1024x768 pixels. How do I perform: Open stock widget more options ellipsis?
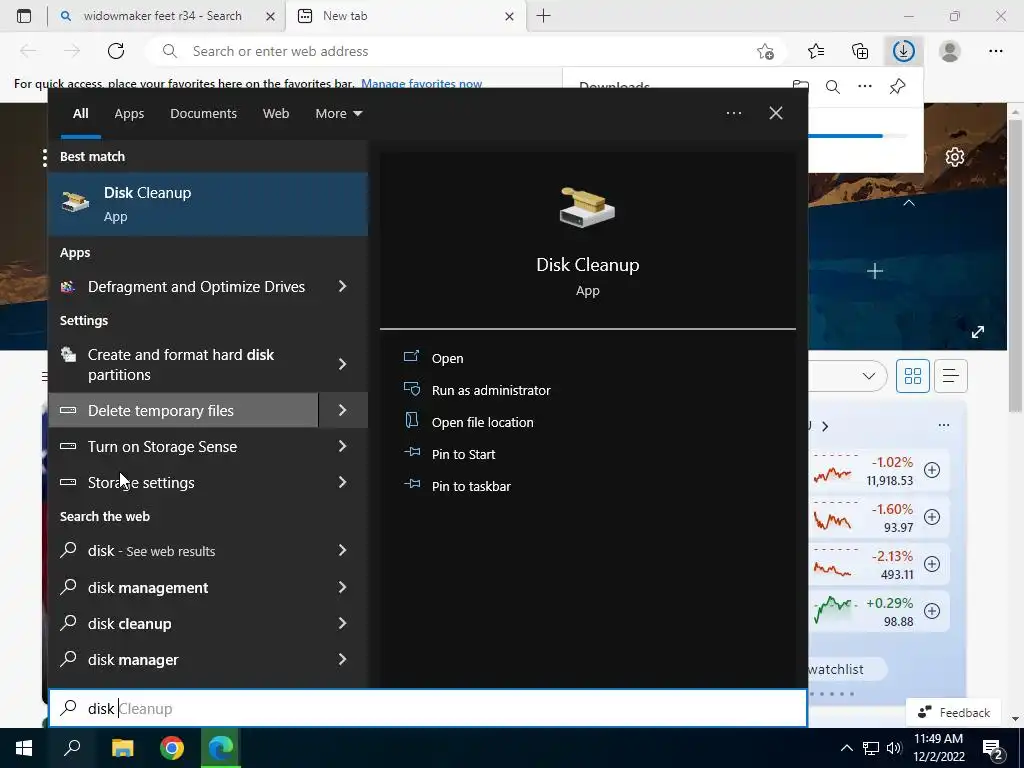944,425
